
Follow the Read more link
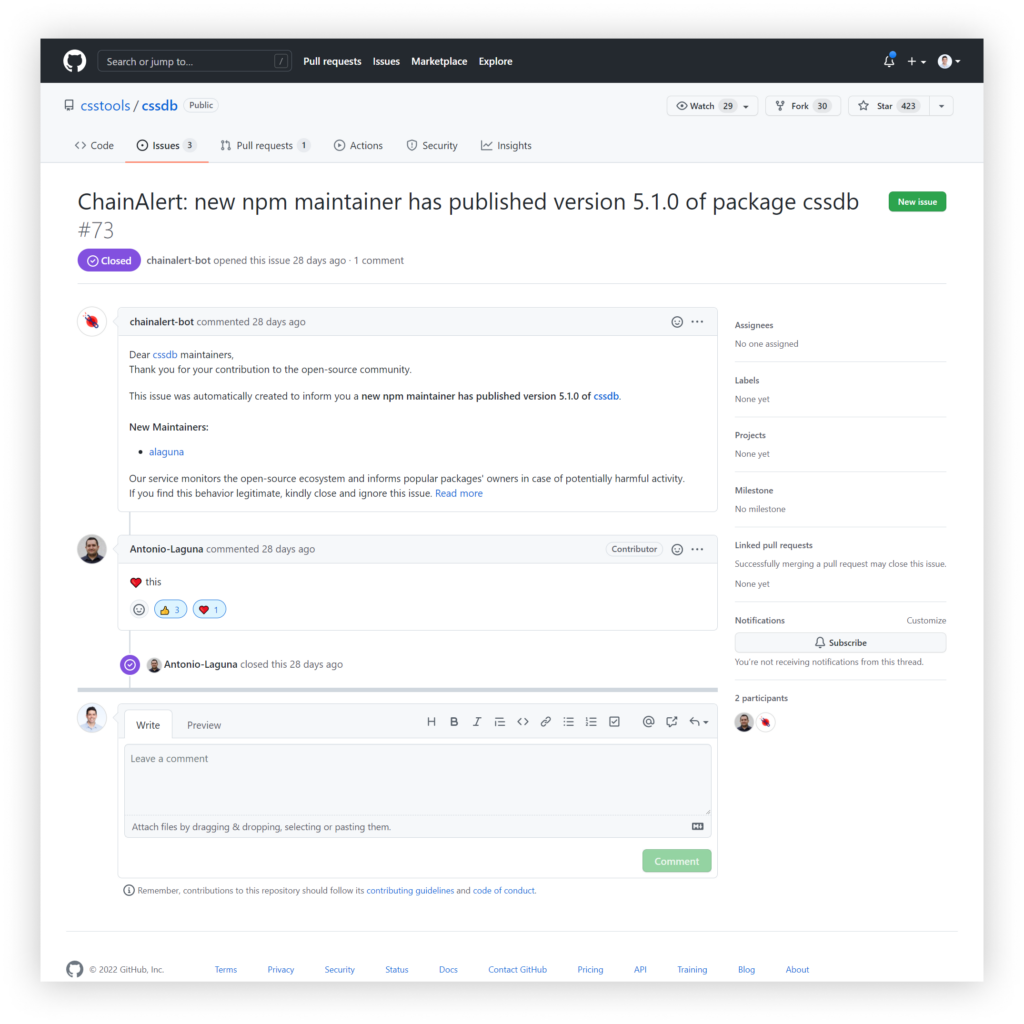tap(458, 494)
